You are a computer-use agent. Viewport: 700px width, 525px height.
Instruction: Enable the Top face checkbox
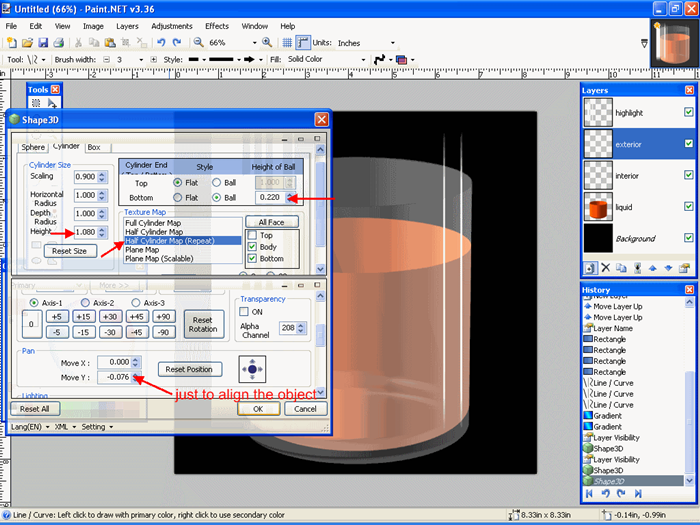click(252, 235)
